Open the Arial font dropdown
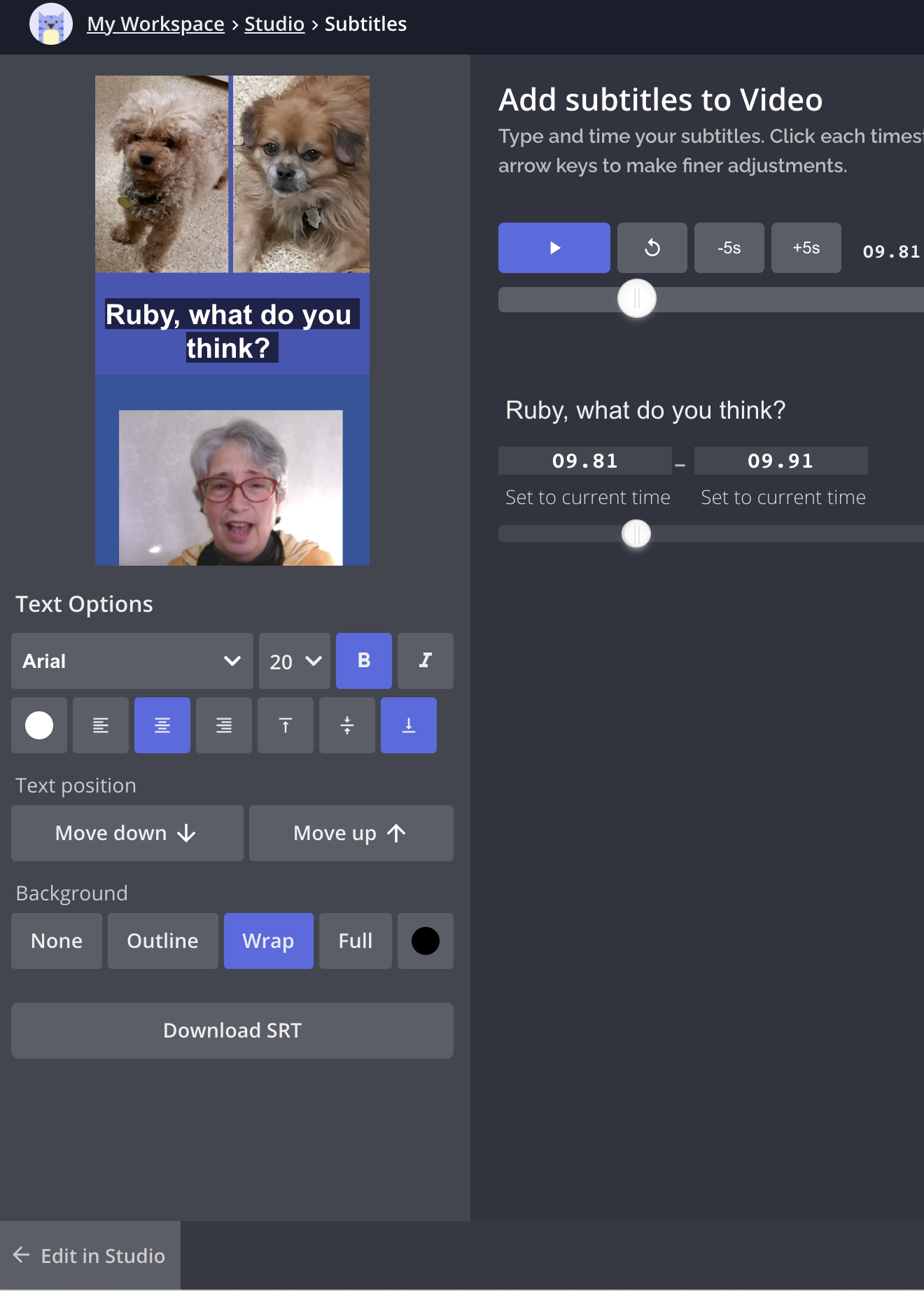Viewport: 924px width, 1291px height. [132, 661]
